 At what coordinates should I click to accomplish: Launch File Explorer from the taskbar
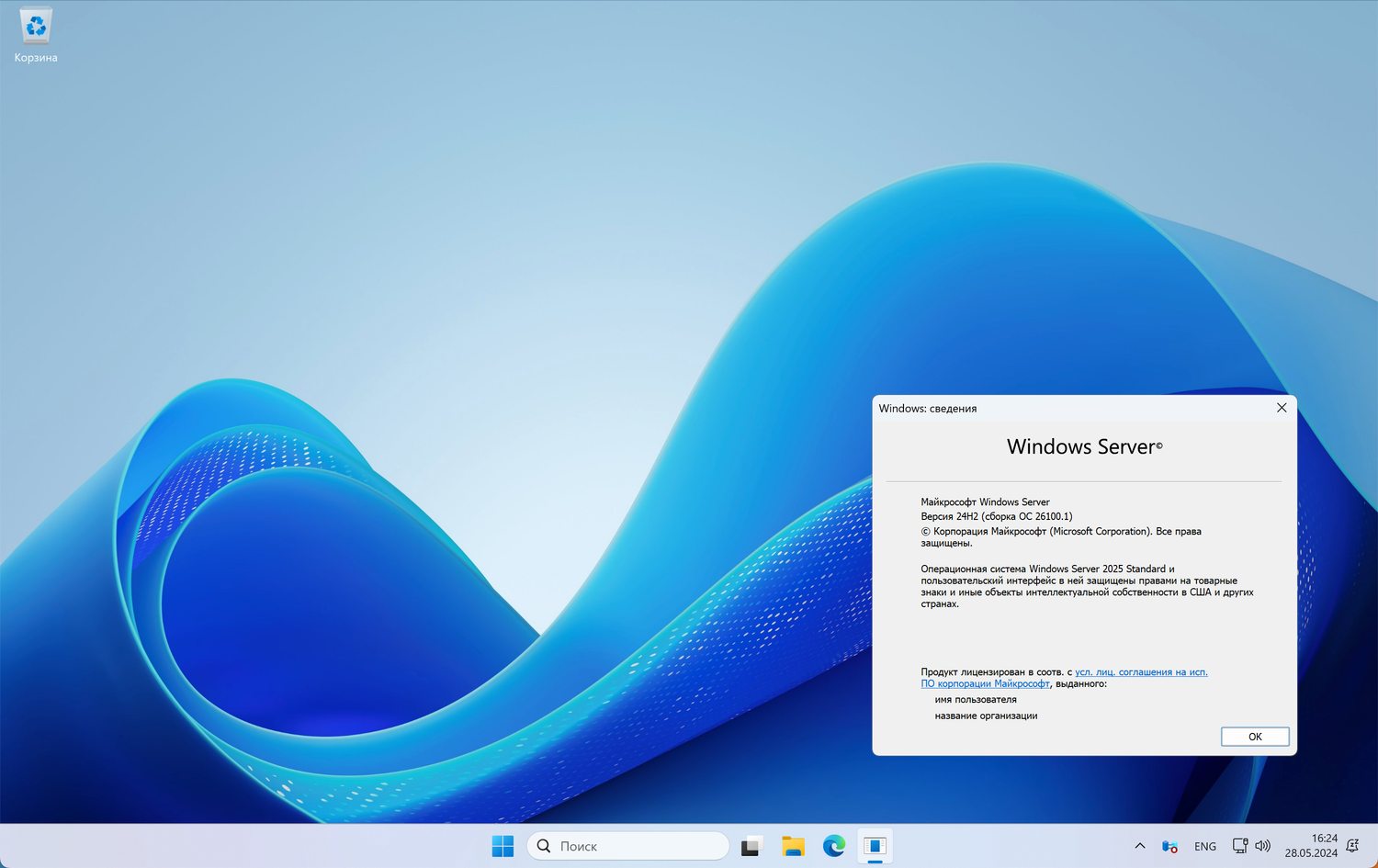pos(793,846)
